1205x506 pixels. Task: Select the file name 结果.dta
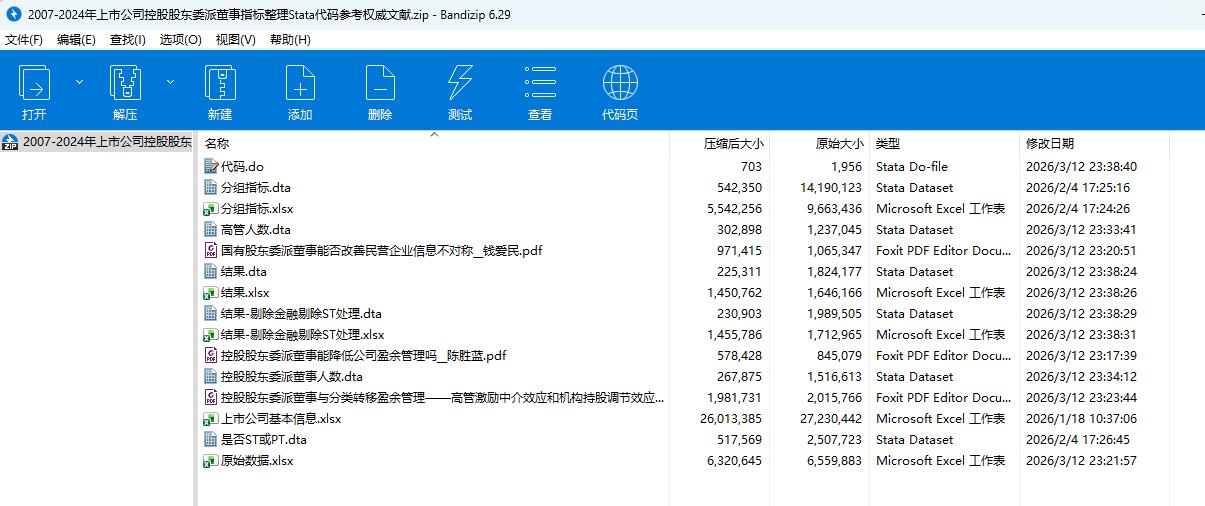tap(244, 272)
